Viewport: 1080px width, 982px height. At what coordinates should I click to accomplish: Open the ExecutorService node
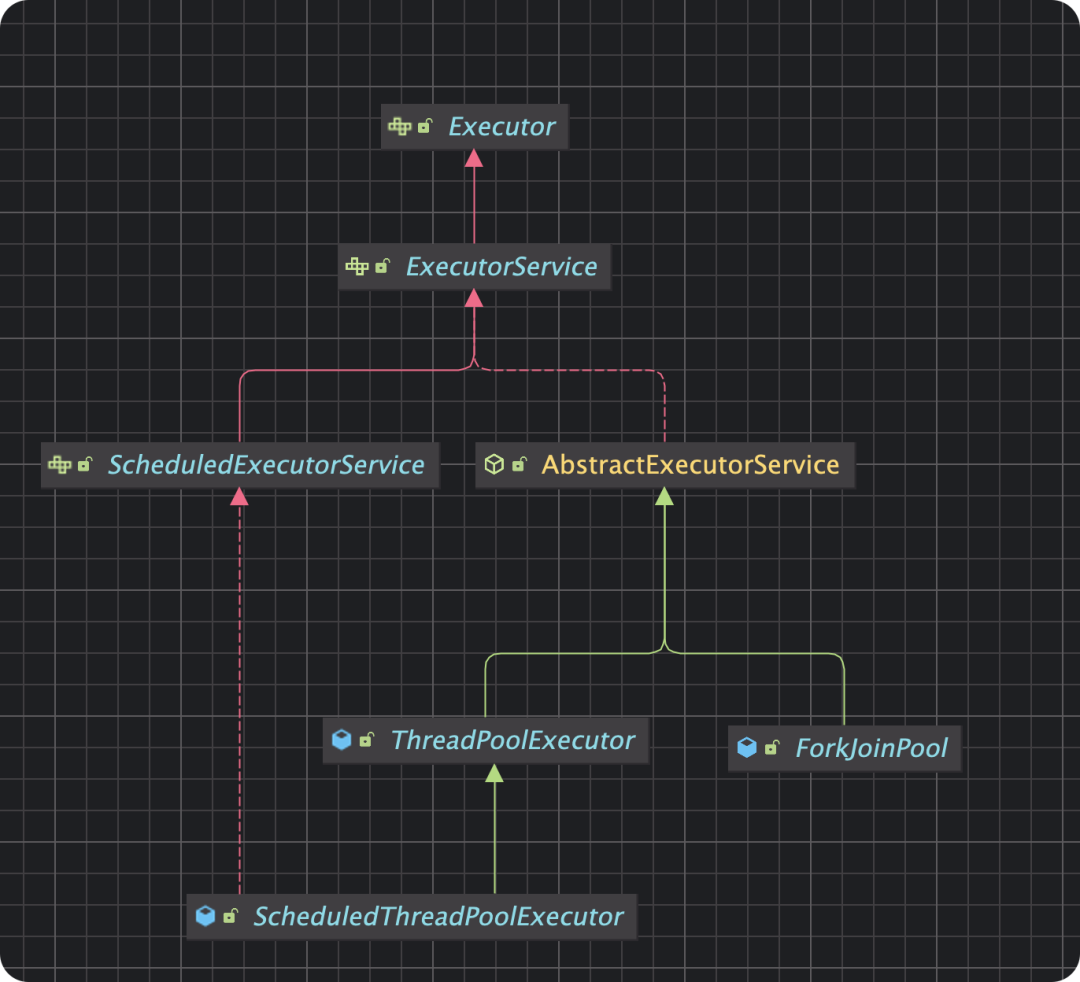pos(501,267)
